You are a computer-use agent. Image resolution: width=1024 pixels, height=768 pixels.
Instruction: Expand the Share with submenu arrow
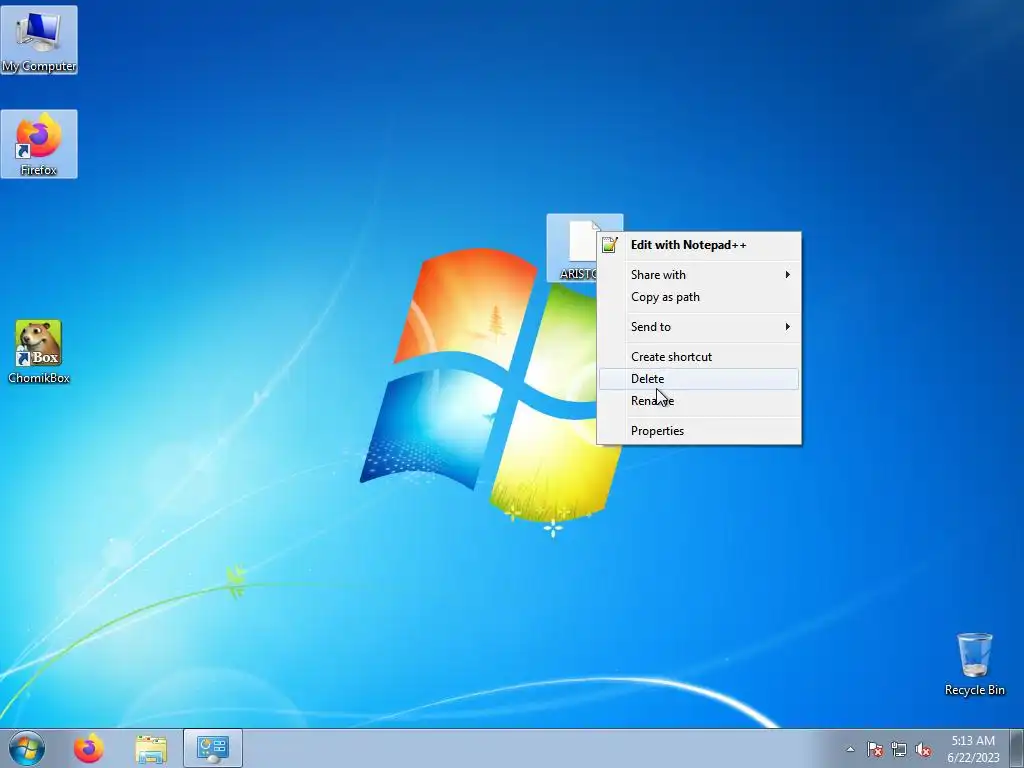pos(788,274)
